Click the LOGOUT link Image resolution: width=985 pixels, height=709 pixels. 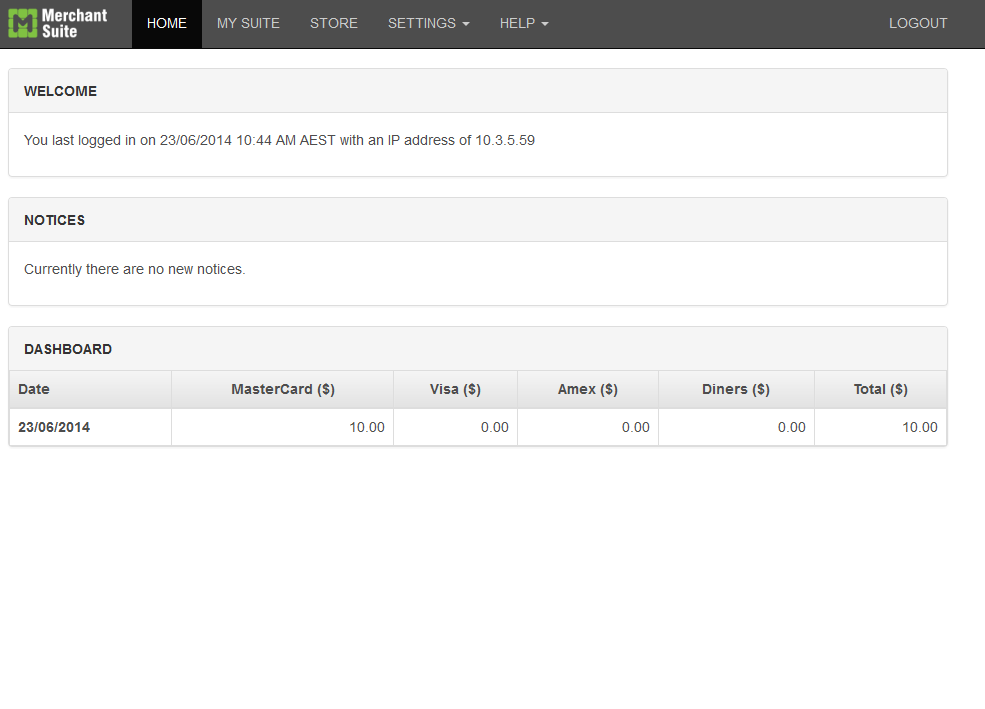[918, 23]
